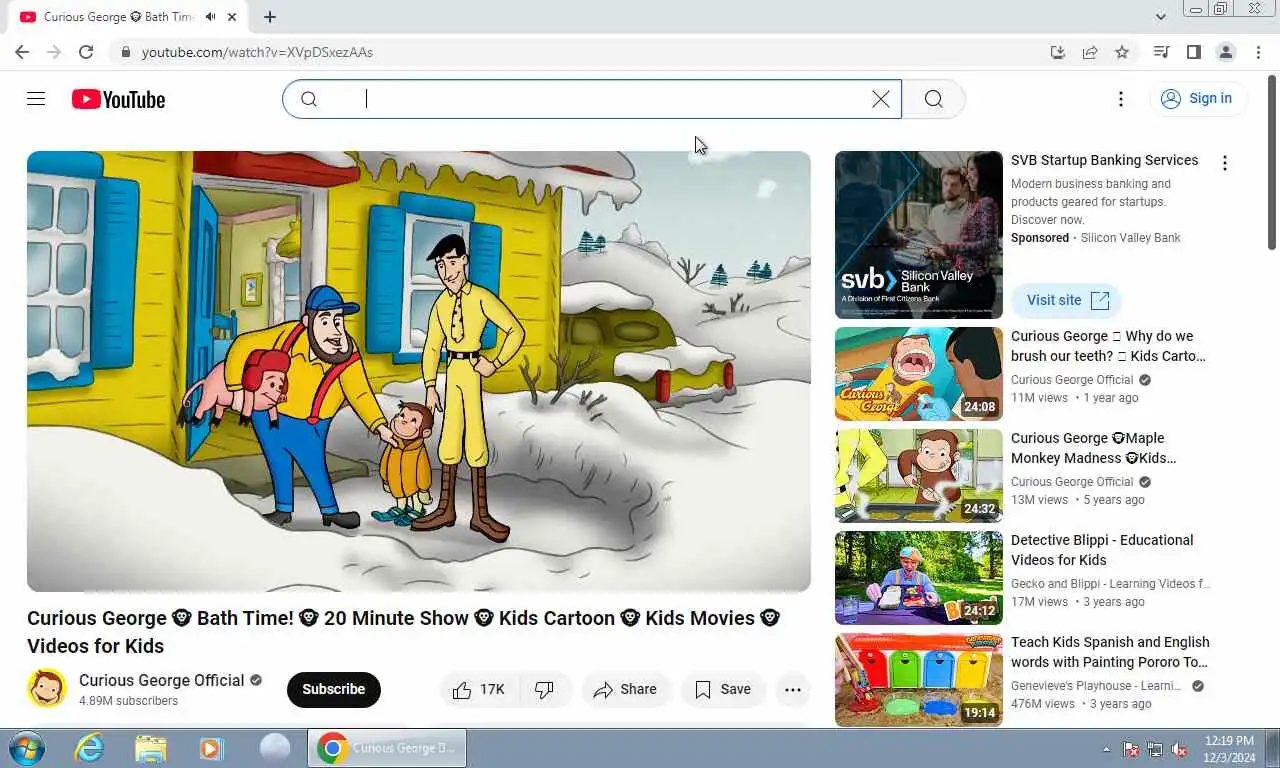Image resolution: width=1280 pixels, height=768 pixels.
Task: Open the Painting Pororo video thumbnail
Action: (x=919, y=680)
